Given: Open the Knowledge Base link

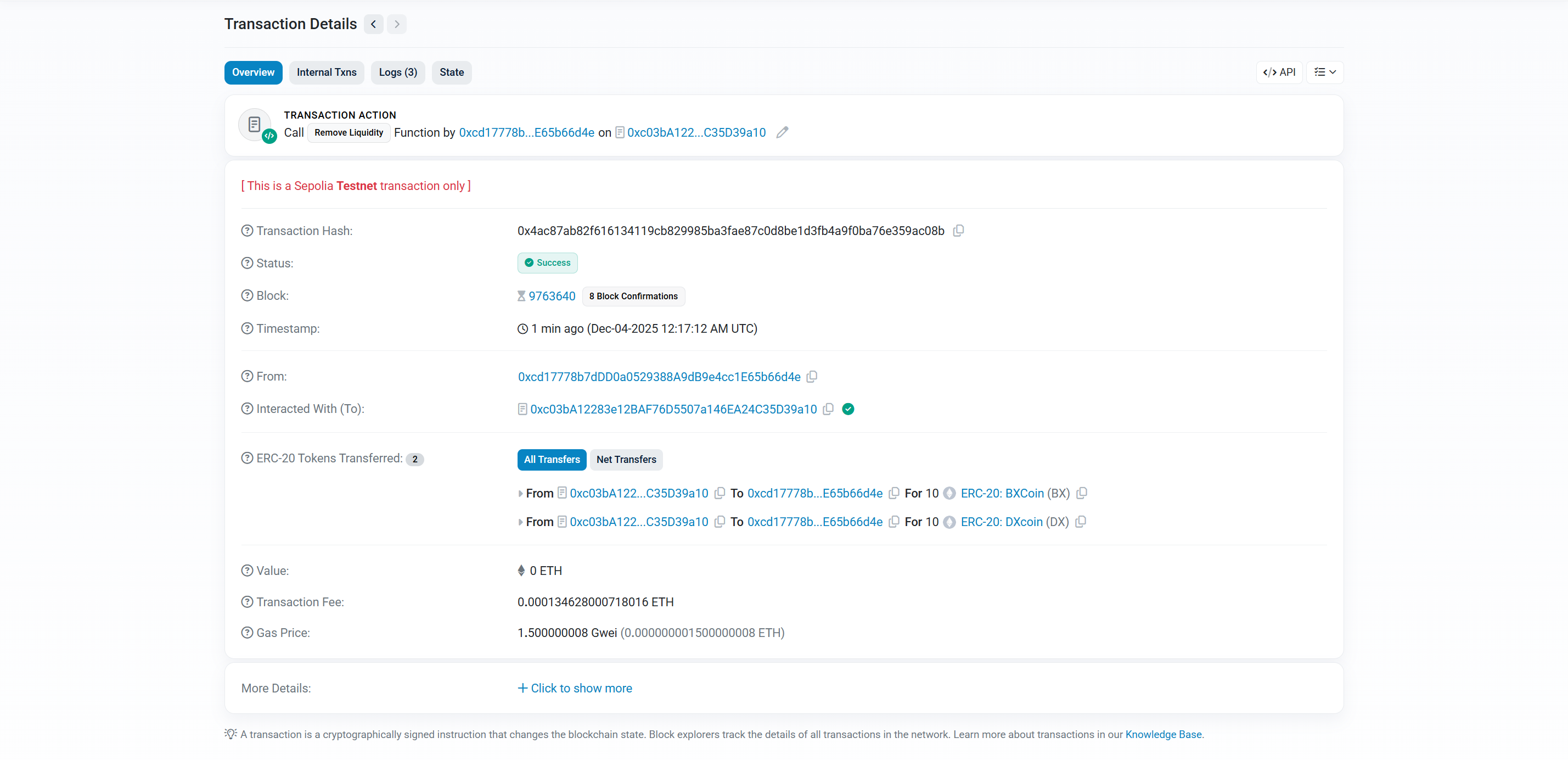Looking at the screenshot, I should click(1162, 734).
